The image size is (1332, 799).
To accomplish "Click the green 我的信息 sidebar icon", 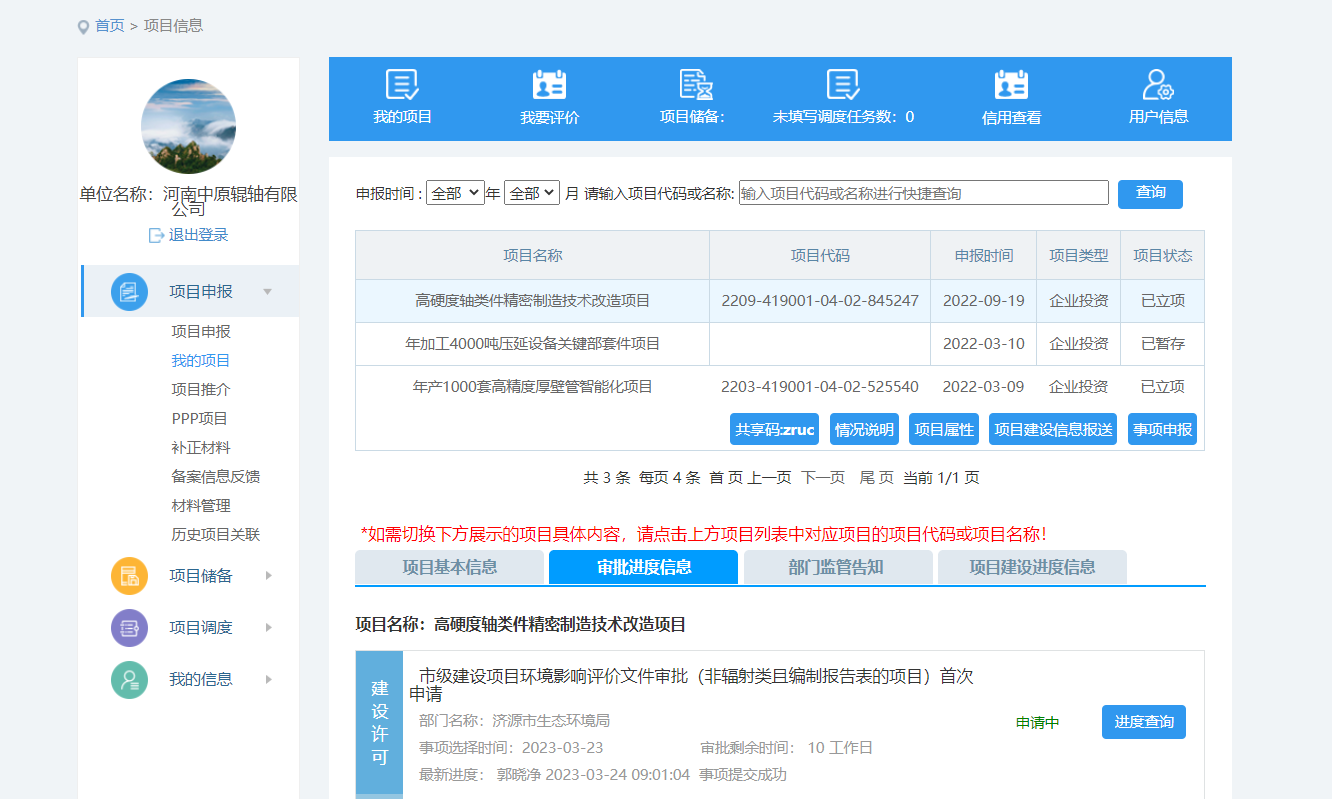I will pos(129,680).
